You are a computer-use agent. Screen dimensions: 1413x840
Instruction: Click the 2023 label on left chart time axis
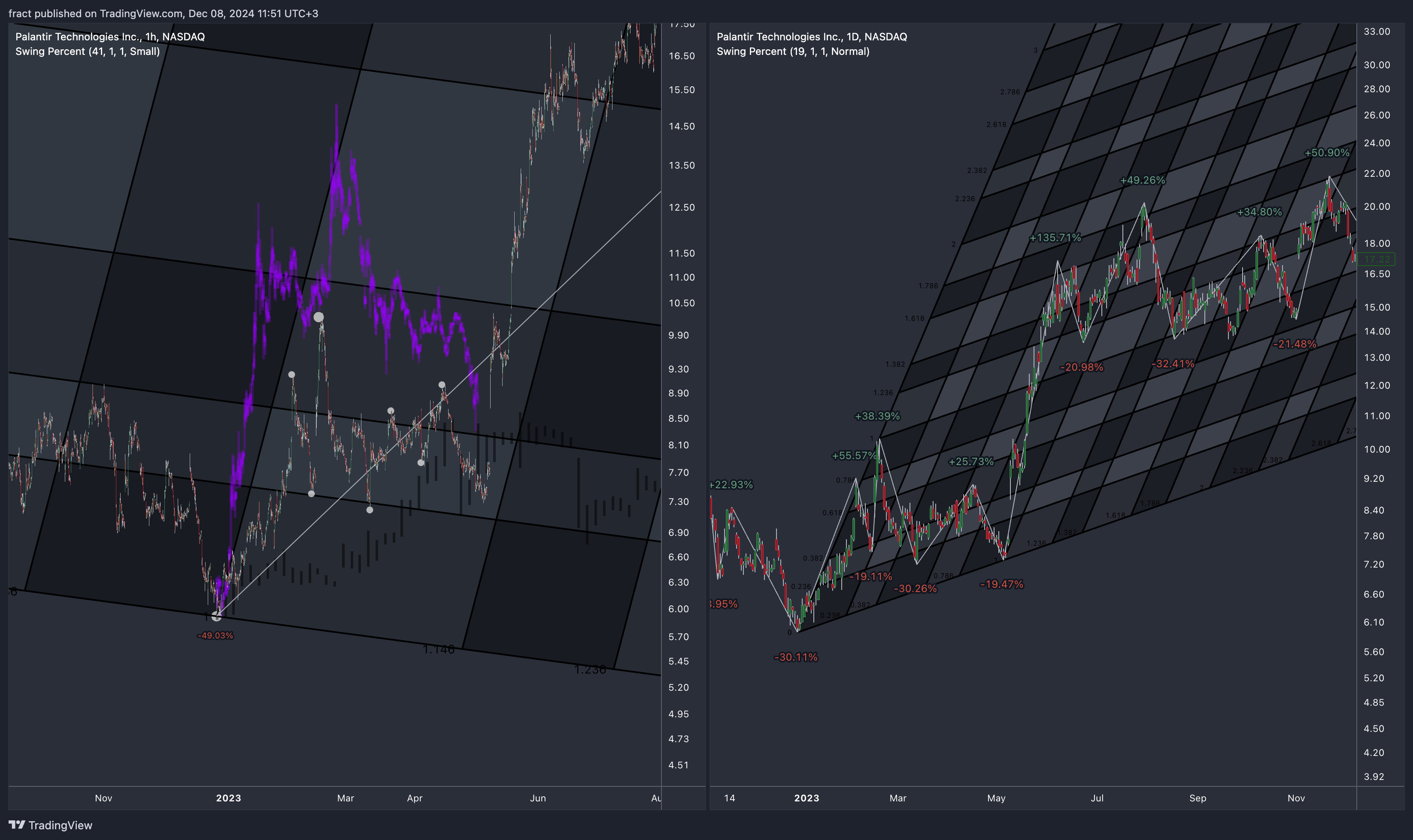(x=228, y=798)
